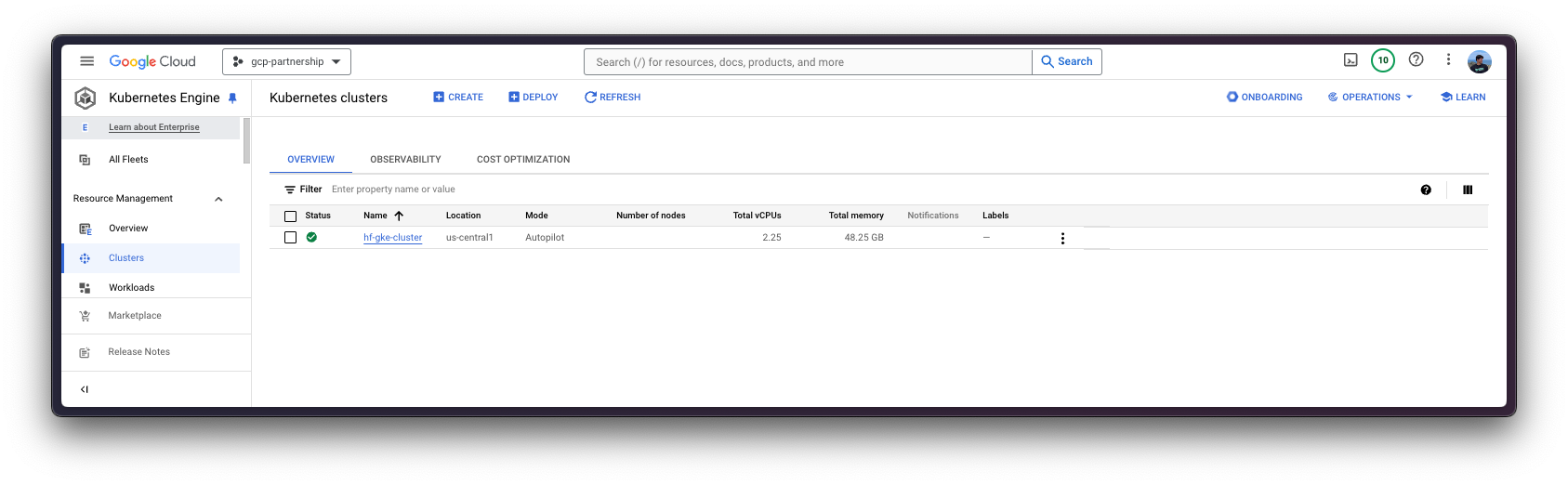
Task: Click the sidebar vertical scrollbar
Action: point(246,140)
